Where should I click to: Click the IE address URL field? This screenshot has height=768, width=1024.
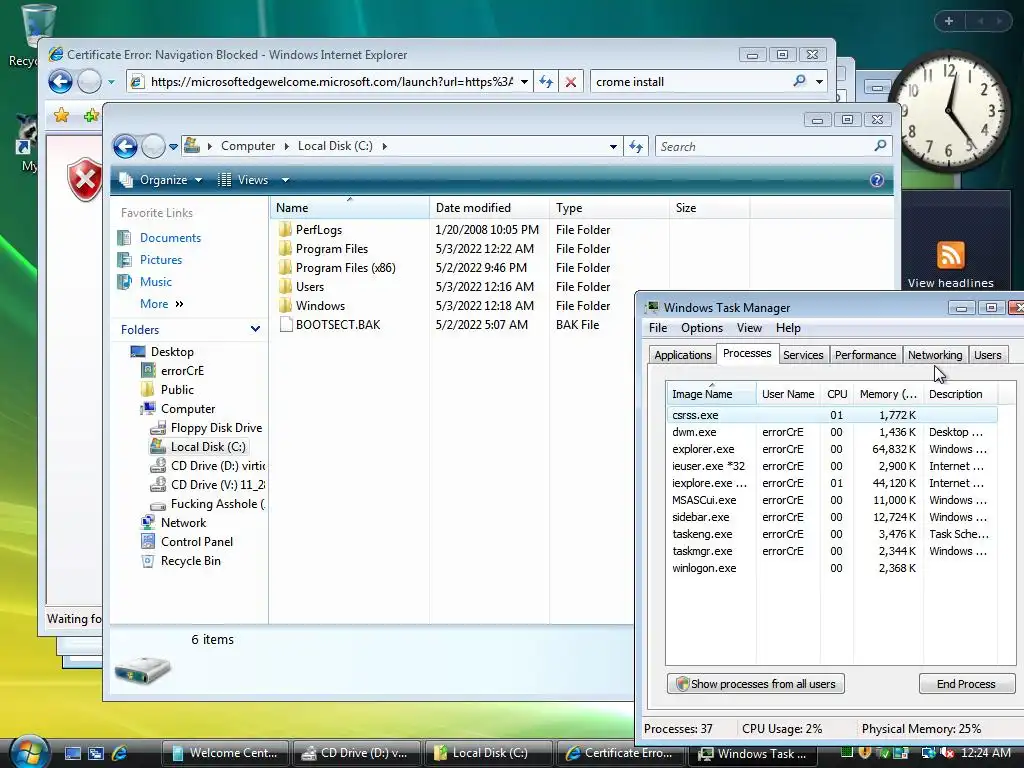point(331,82)
